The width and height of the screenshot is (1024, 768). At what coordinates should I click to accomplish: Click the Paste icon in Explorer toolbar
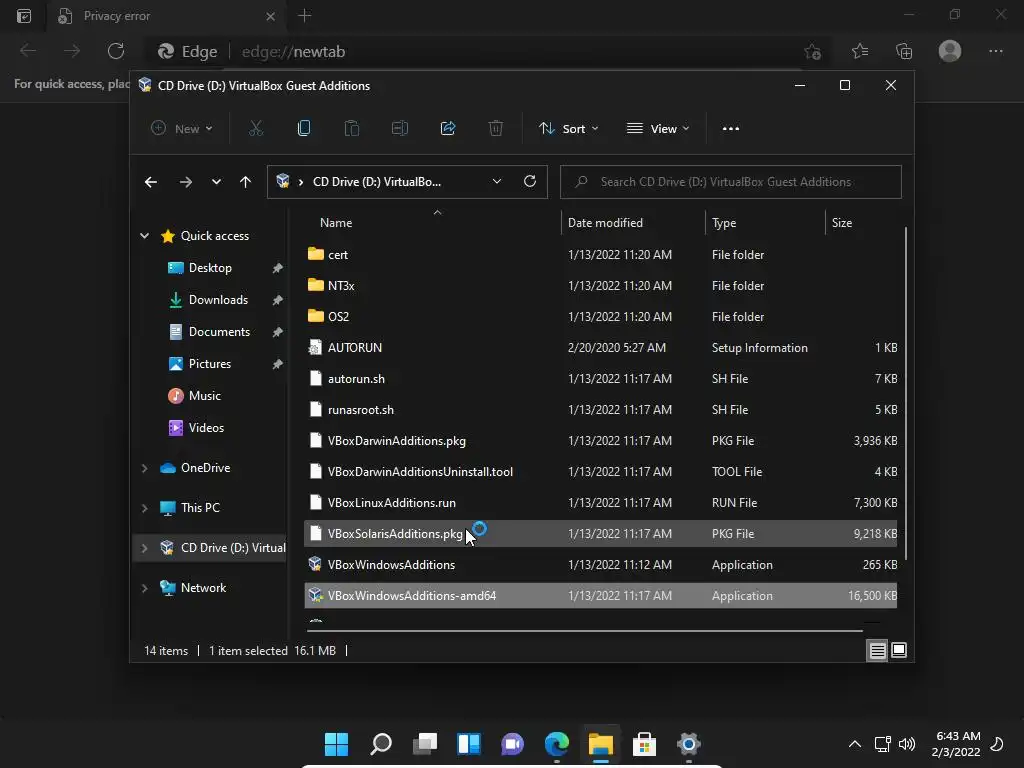click(x=352, y=129)
